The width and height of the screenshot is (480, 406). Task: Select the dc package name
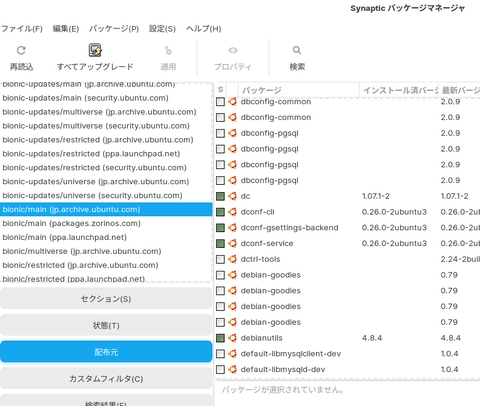click(x=245, y=196)
